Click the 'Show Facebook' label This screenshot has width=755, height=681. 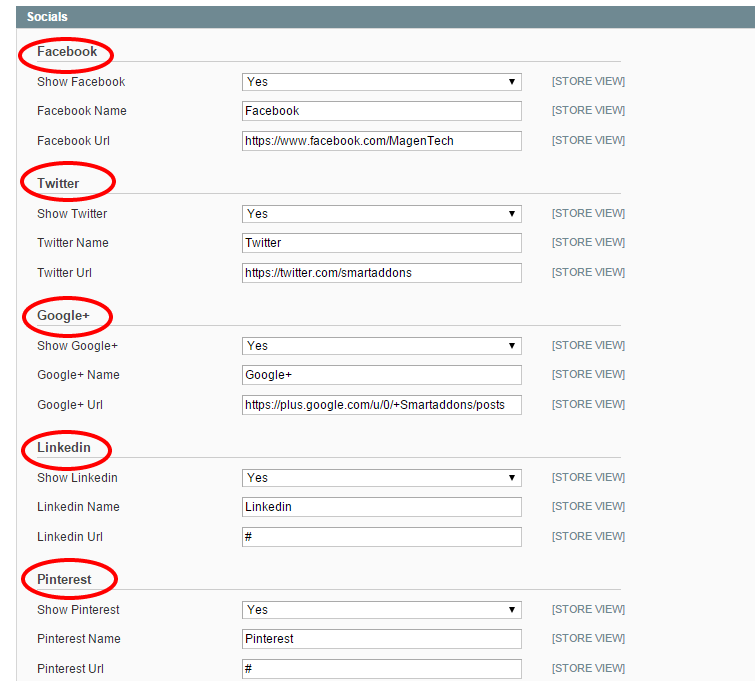click(81, 82)
